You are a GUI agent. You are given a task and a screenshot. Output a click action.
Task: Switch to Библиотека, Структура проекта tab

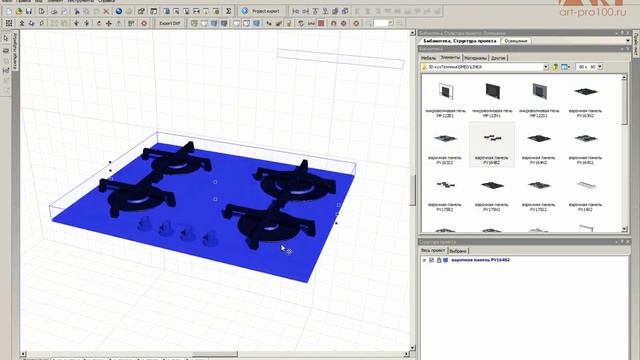[459, 41]
